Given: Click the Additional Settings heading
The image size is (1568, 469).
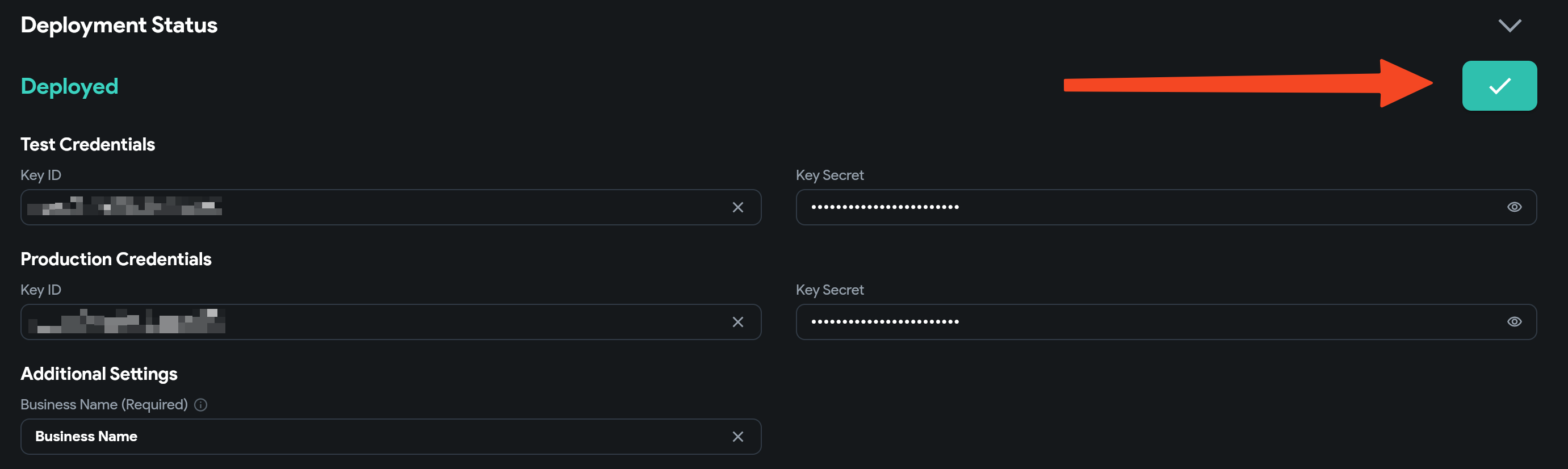Looking at the screenshot, I should pos(99,374).
